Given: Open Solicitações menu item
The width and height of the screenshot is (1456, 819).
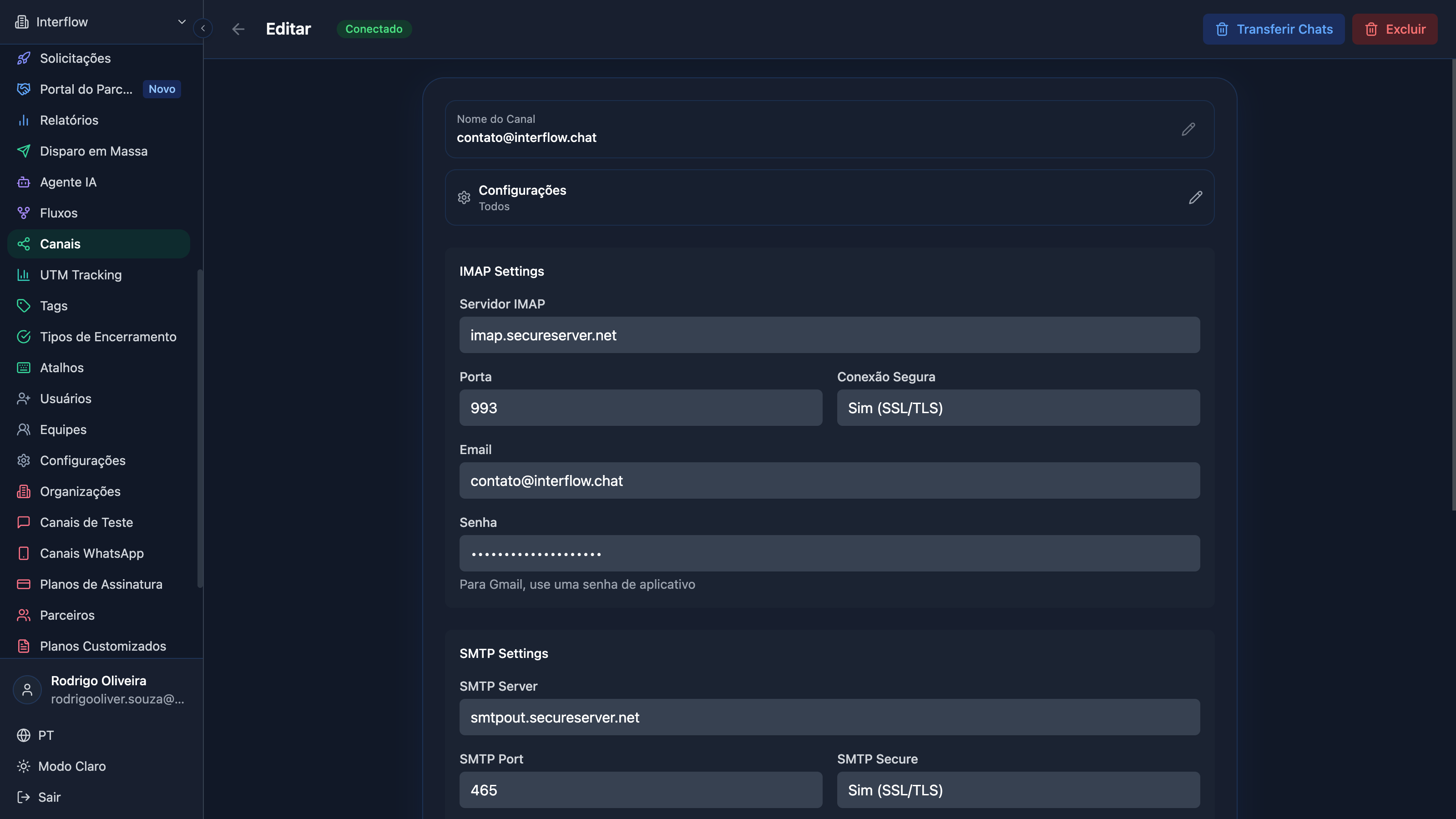Looking at the screenshot, I should tap(99, 58).
